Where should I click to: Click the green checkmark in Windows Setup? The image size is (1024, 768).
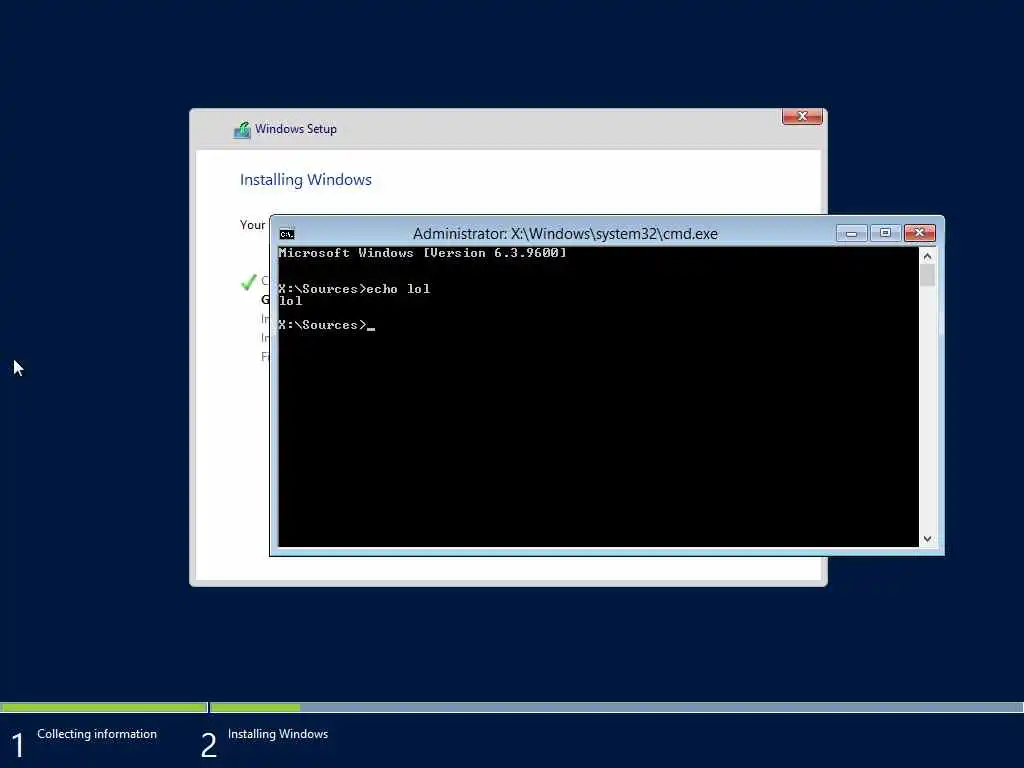click(249, 282)
